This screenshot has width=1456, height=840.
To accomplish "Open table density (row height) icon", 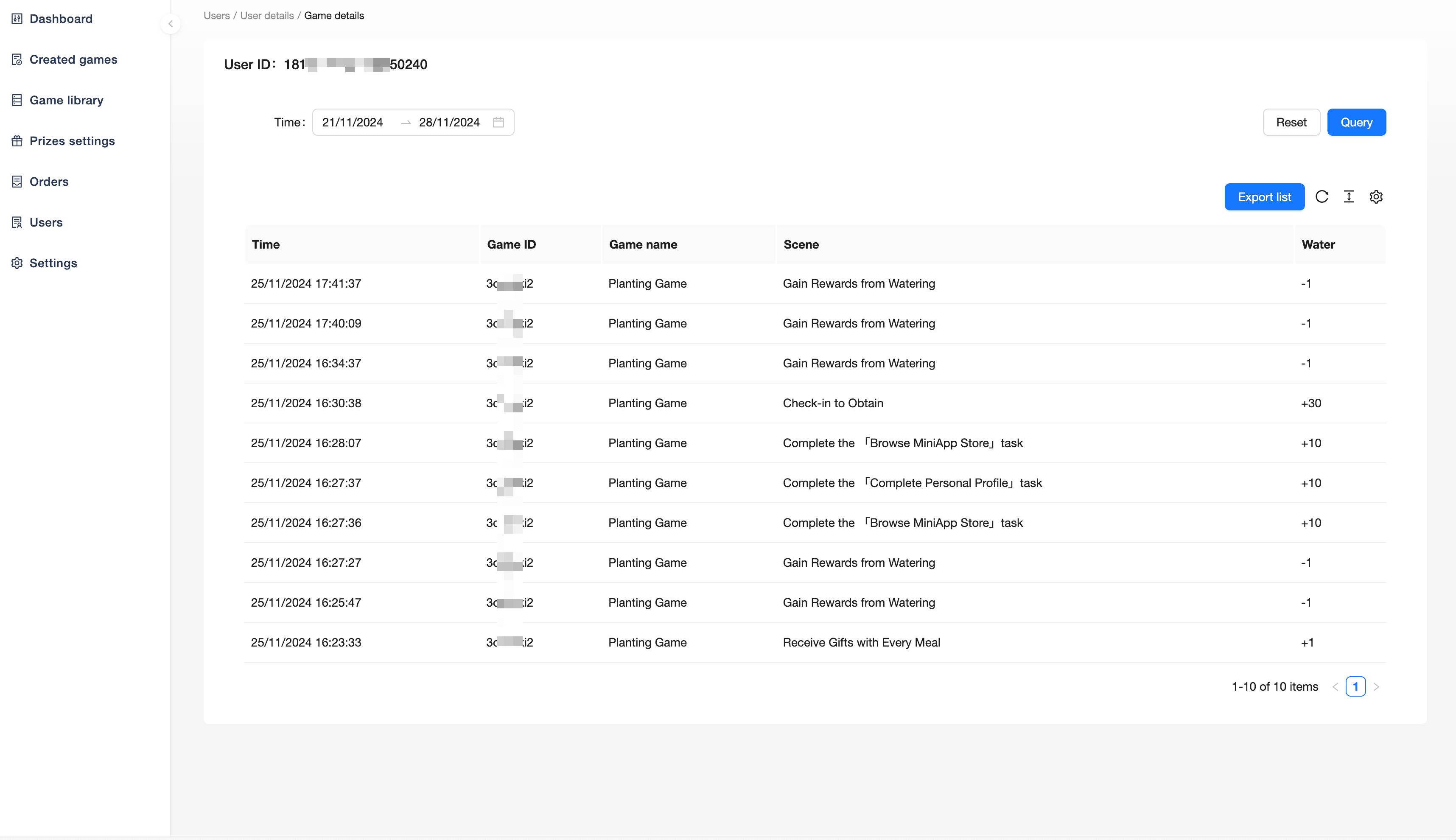I will (x=1349, y=197).
